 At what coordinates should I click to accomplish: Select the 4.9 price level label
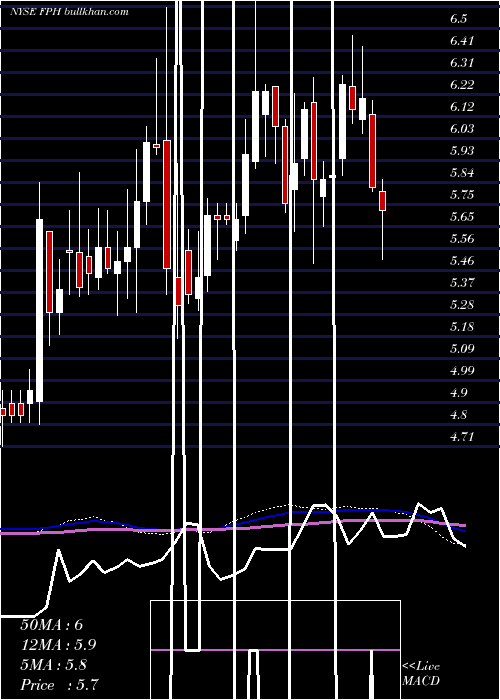coord(459,393)
